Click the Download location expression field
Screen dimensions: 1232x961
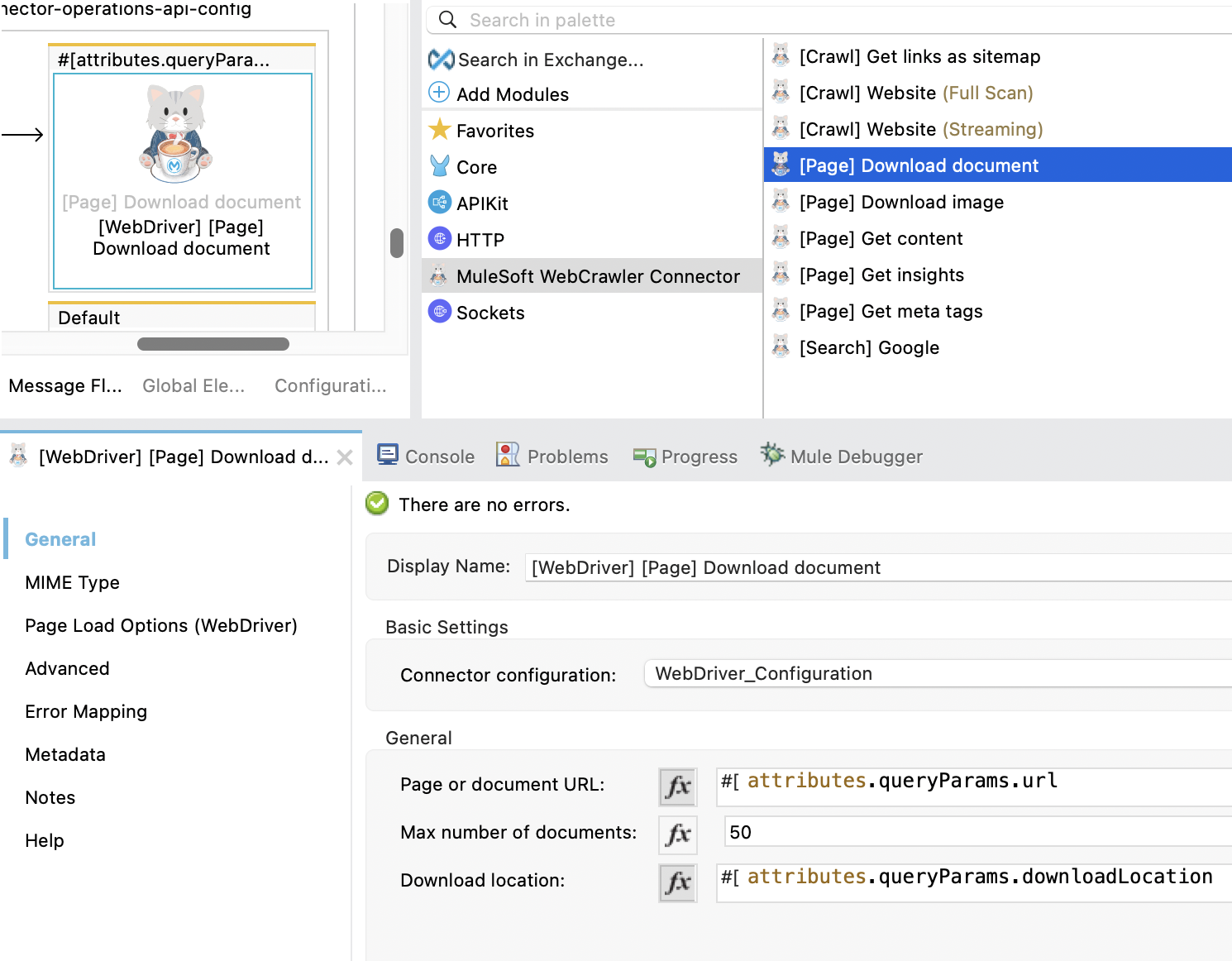[974, 882]
